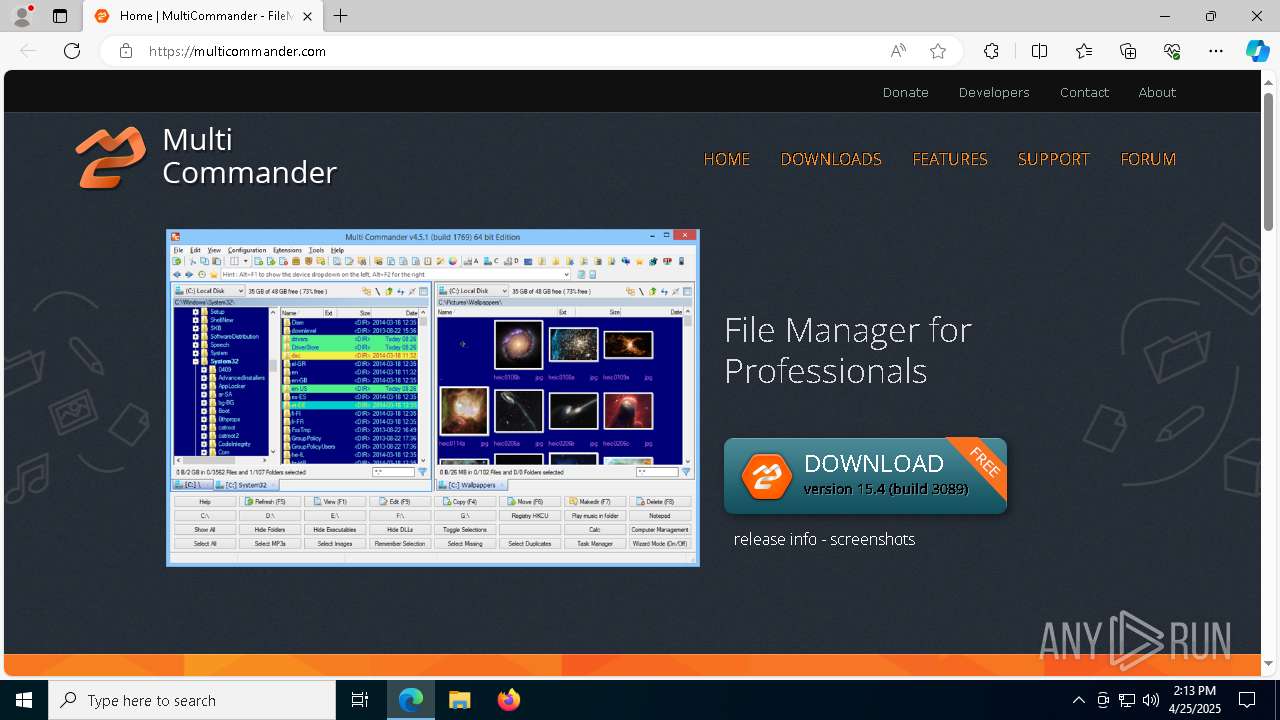Viewport: 1280px width, 720px height.
Task: Open Firefox from the taskbar
Action: [x=509, y=700]
